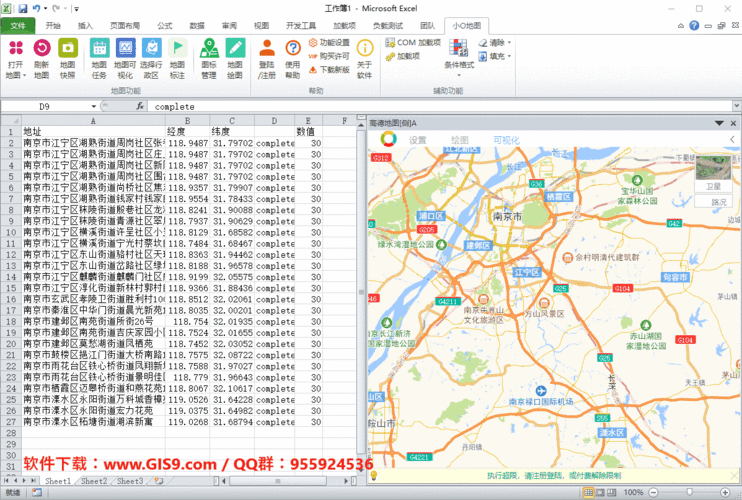742x500 pixels.
Task: Click the 100% zoom level button
Action: click(633, 492)
